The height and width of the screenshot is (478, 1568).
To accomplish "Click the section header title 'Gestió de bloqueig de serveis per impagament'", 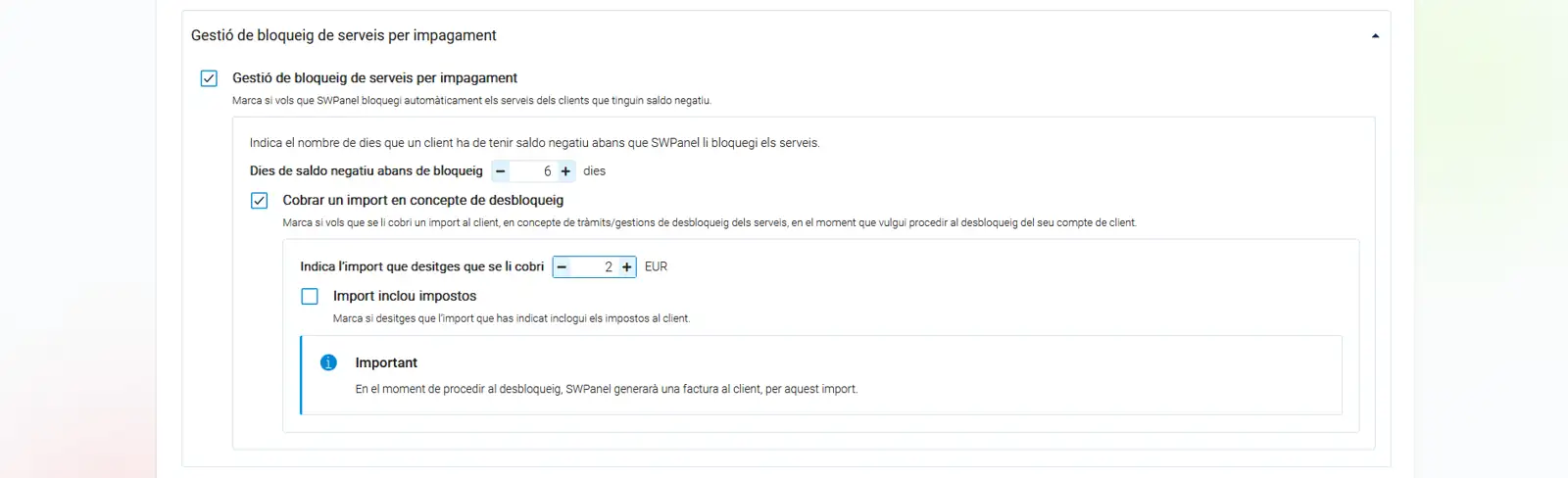I will (x=343, y=35).
